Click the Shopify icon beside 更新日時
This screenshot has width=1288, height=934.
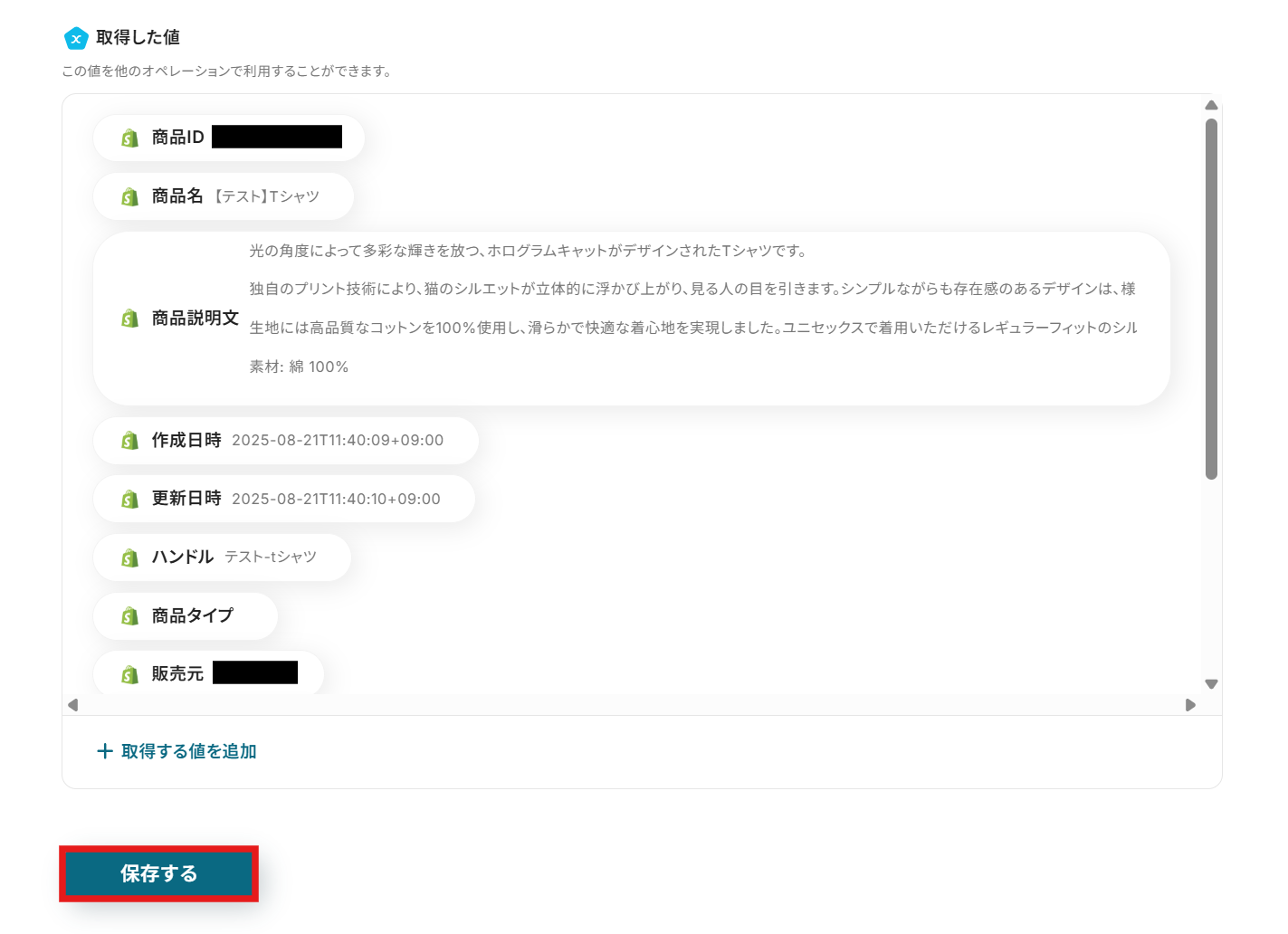point(130,499)
